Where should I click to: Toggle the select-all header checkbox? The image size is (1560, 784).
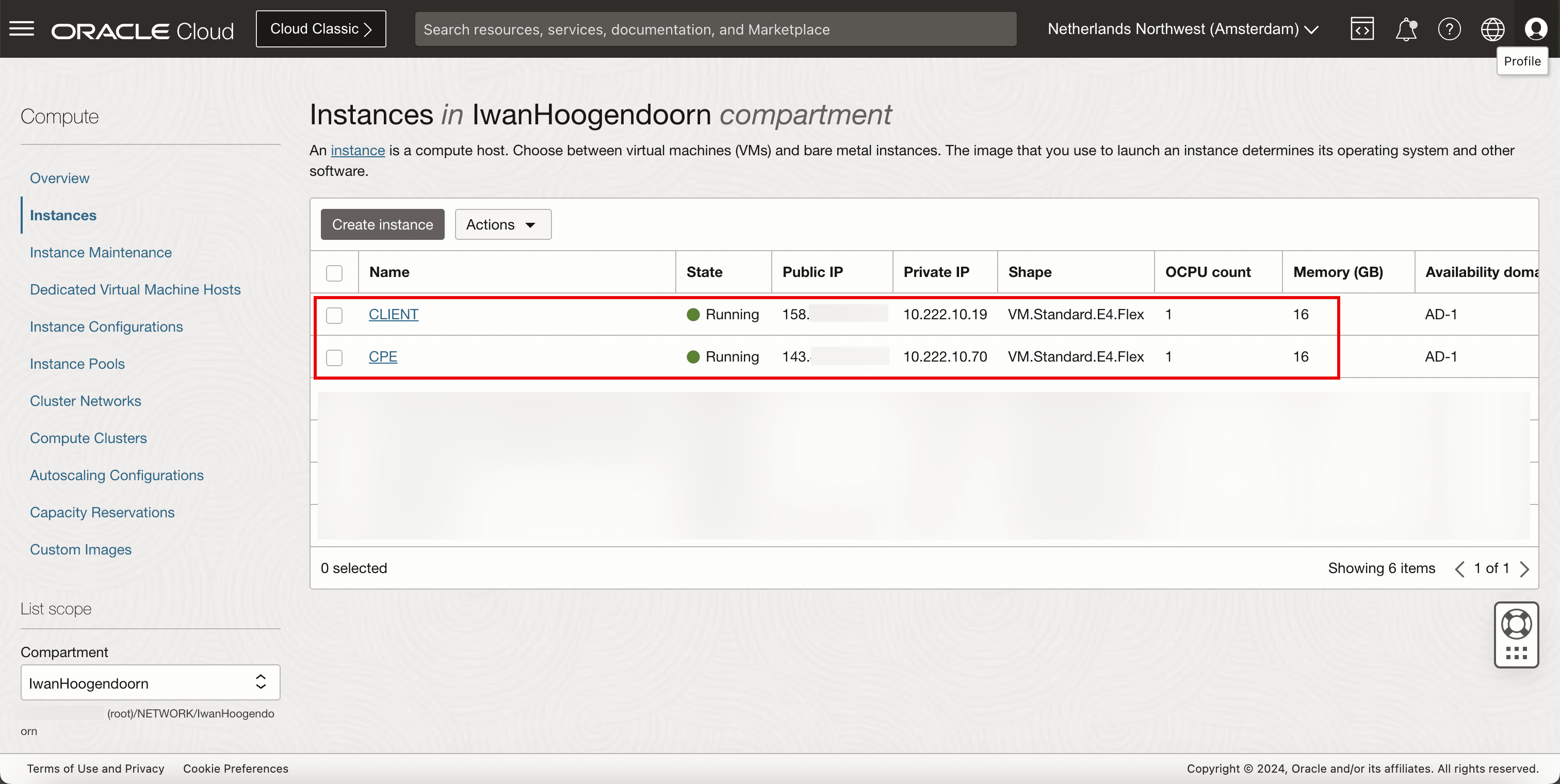tap(334, 272)
